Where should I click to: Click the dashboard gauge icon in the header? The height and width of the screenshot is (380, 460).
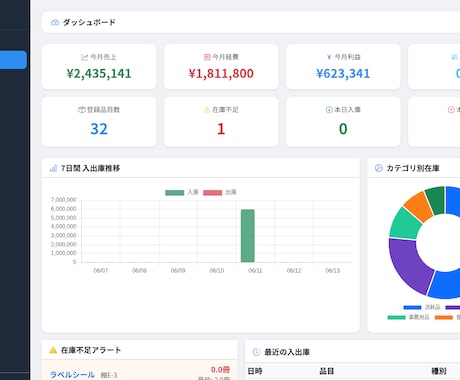point(55,22)
